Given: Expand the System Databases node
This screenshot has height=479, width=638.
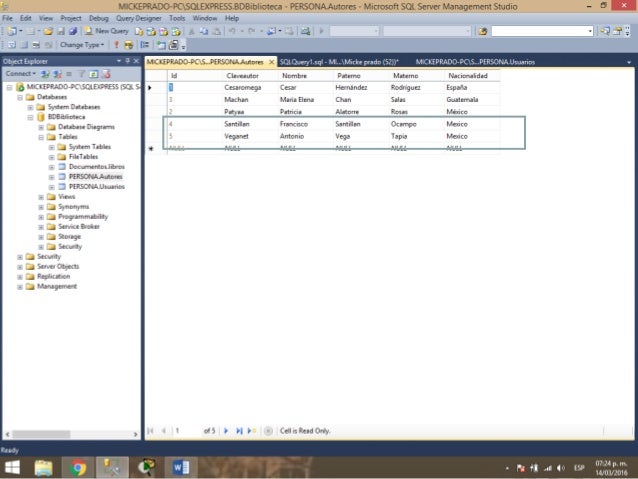Looking at the screenshot, I should (30, 107).
